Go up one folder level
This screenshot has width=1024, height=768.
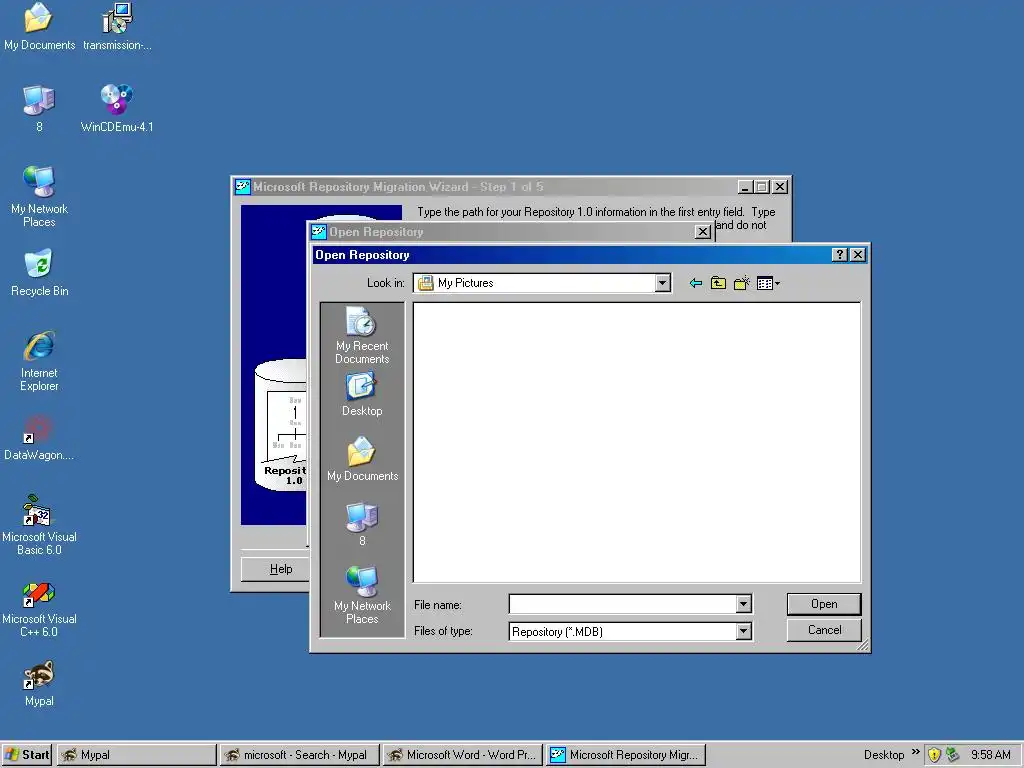(718, 283)
